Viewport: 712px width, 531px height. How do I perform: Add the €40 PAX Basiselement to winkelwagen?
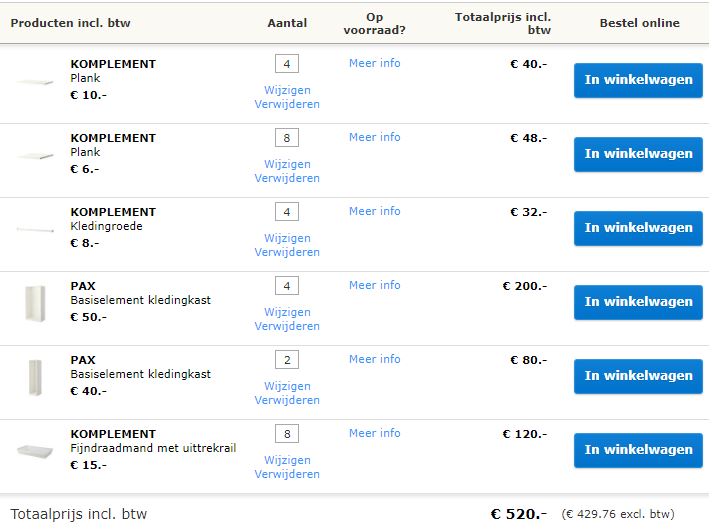click(638, 376)
